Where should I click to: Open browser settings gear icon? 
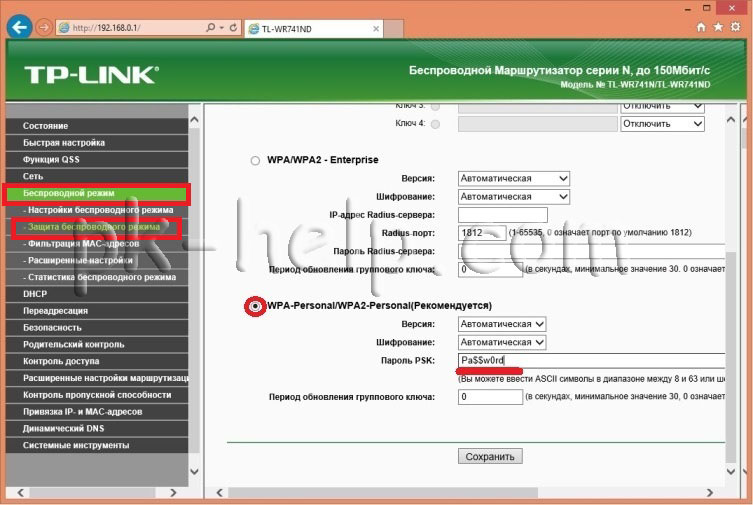[735, 27]
